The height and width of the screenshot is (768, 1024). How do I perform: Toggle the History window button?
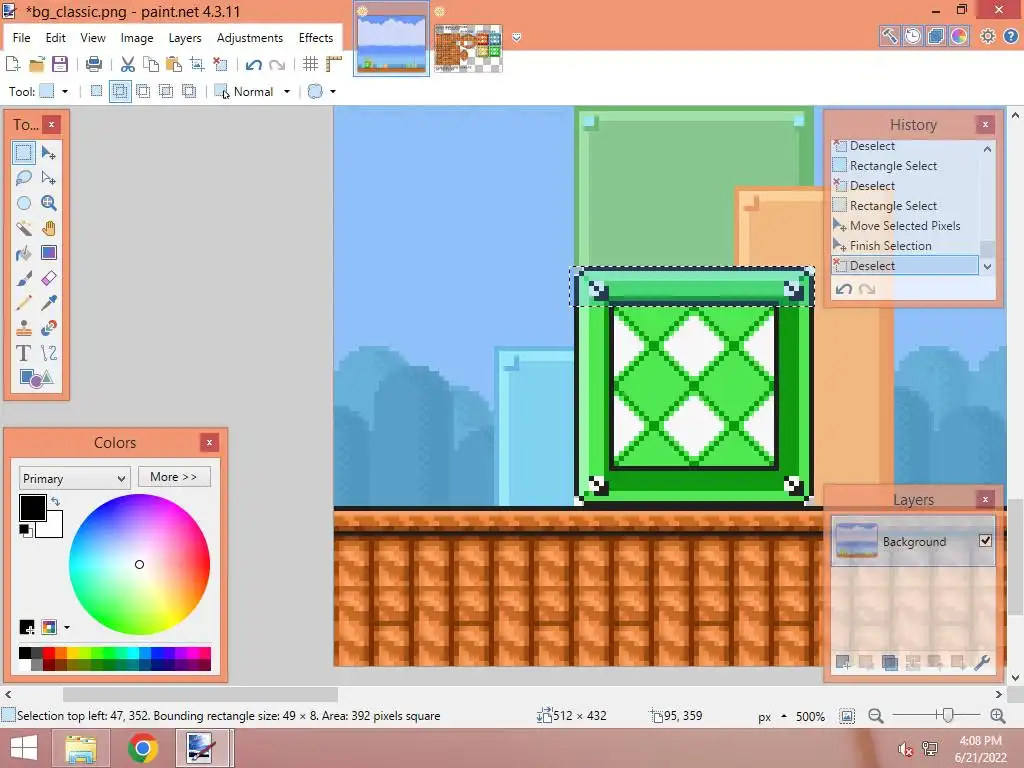(x=912, y=37)
